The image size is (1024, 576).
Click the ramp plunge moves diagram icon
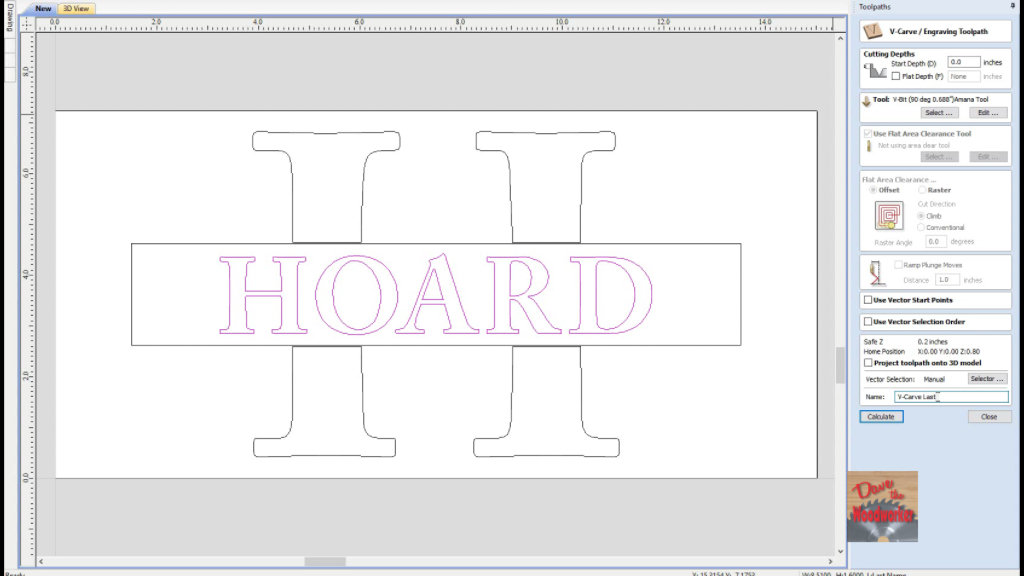click(876, 273)
